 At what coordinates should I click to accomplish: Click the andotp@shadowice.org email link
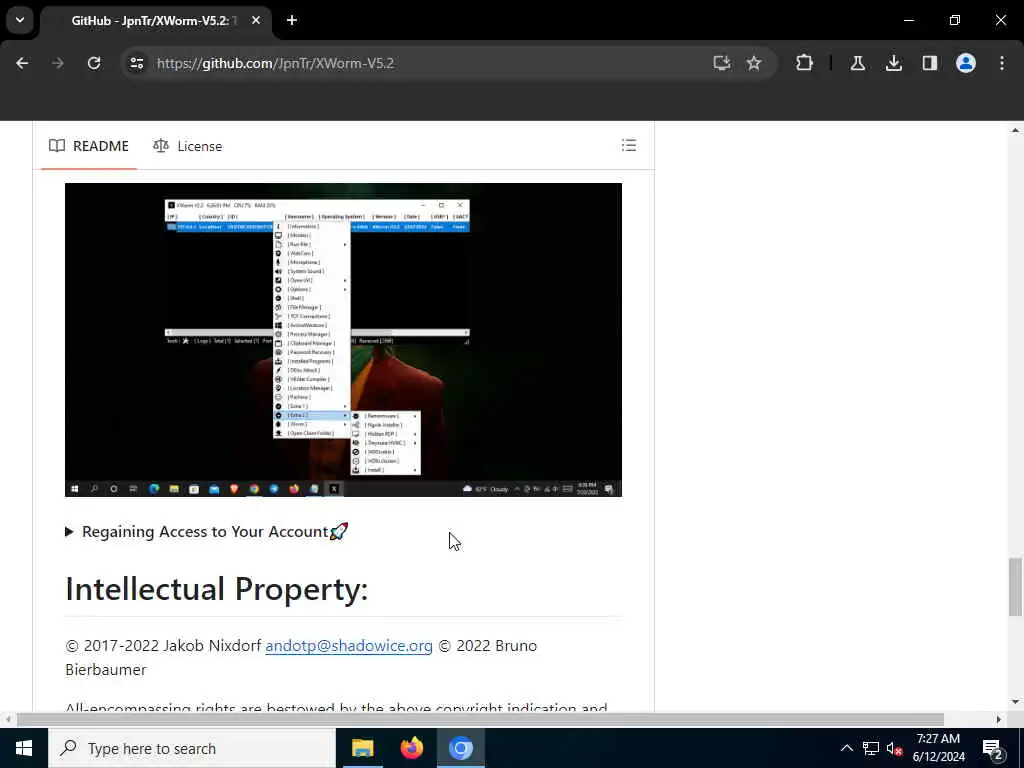click(x=349, y=646)
